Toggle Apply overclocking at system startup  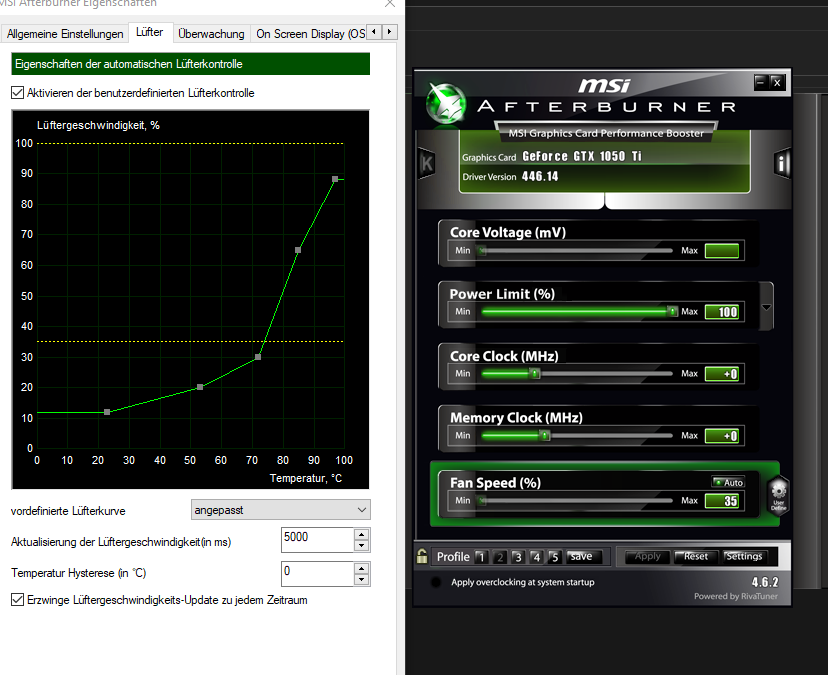[x=436, y=582]
